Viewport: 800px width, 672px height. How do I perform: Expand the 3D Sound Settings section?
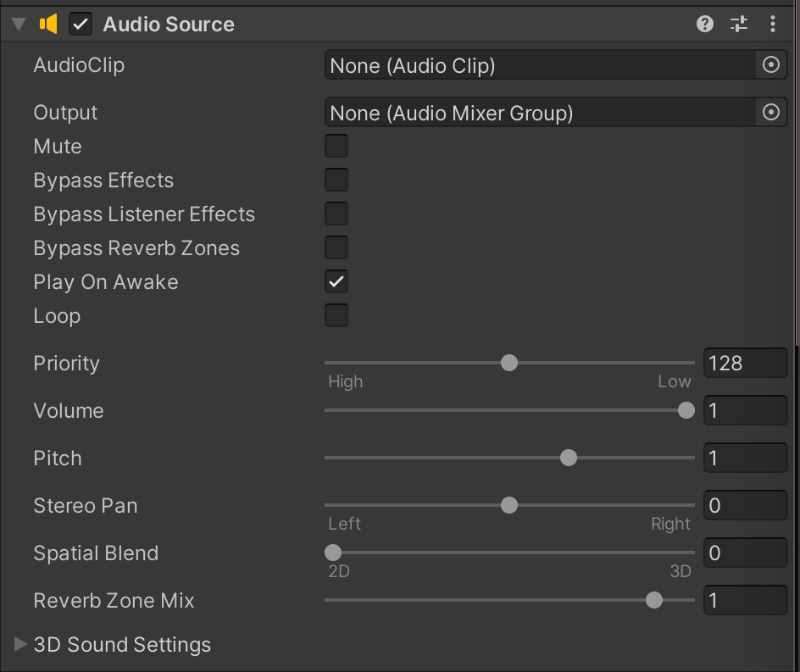tap(20, 644)
